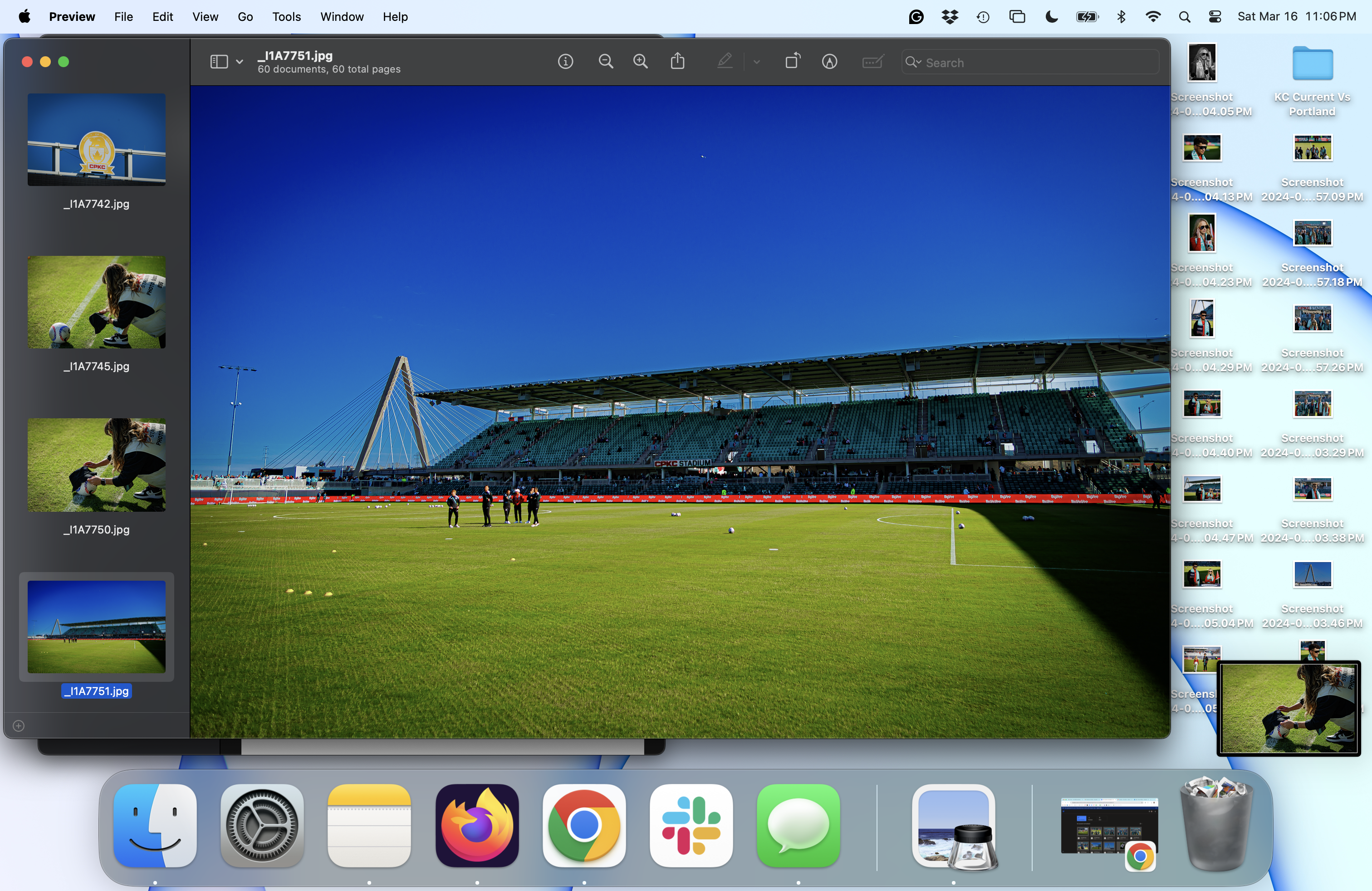Open the Share button in Preview toolbar
The height and width of the screenshot is (891, 1372).
(678, 61)
